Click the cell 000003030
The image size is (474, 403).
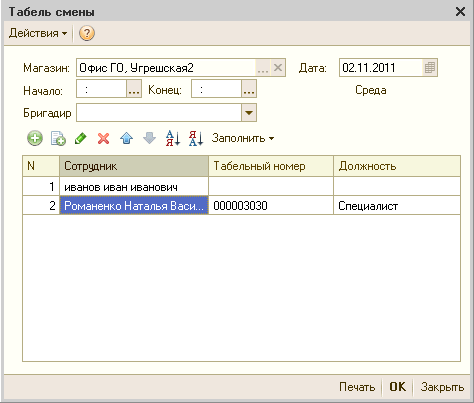coord(271,205)
